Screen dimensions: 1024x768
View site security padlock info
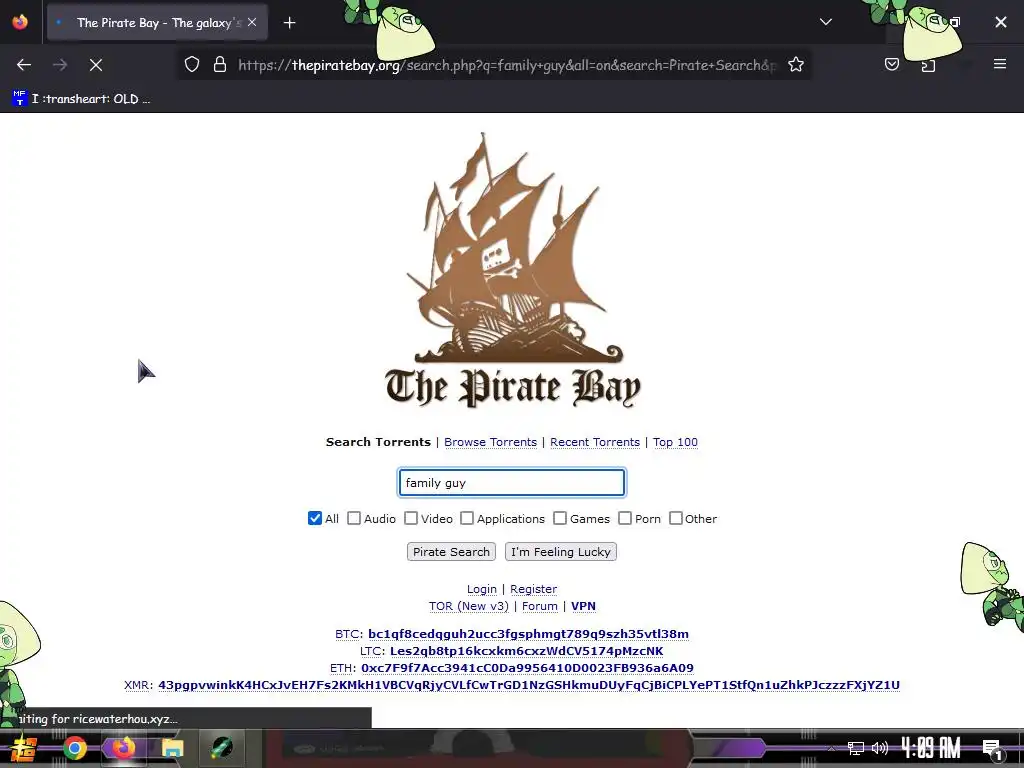pyautogui.click(x=220, y=65)
